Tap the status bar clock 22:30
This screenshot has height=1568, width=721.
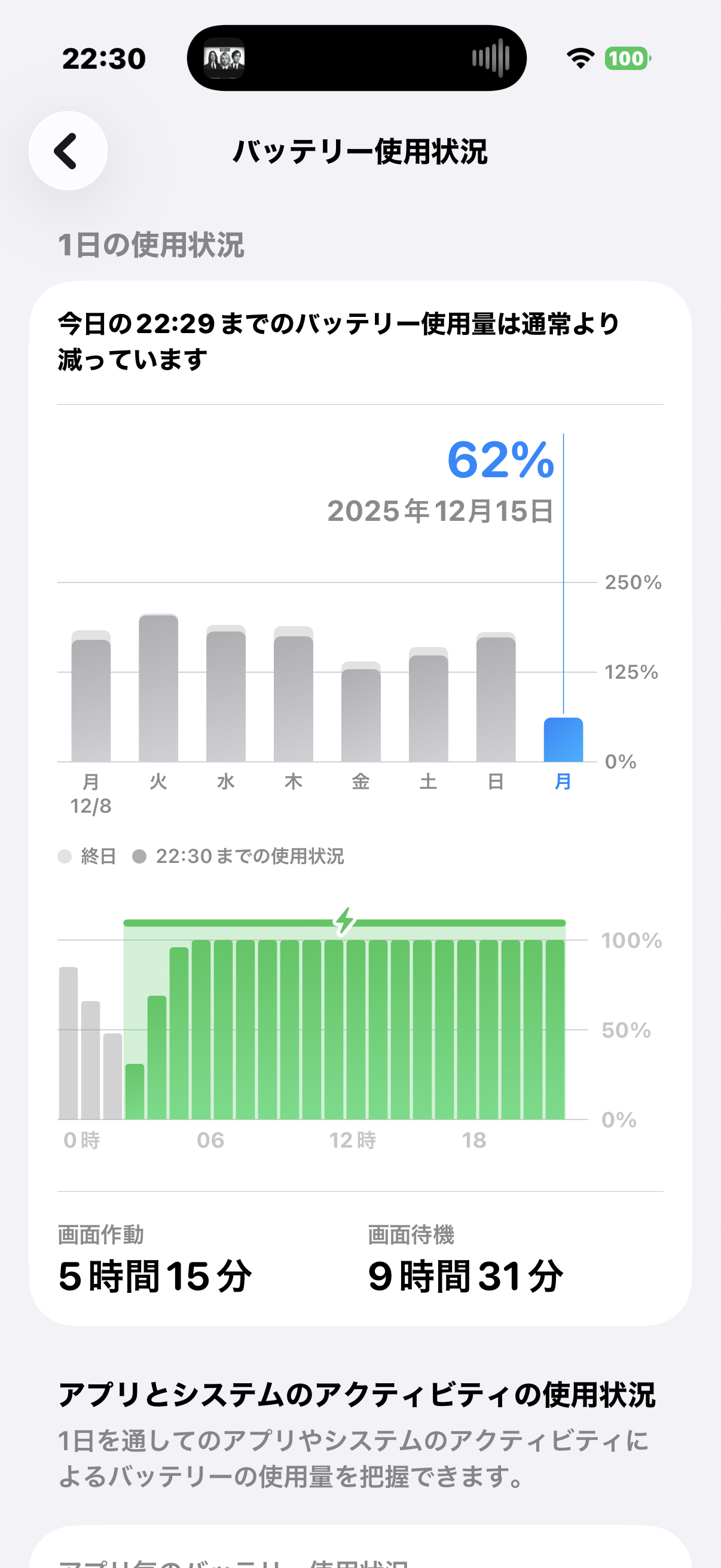coord(104,59)
